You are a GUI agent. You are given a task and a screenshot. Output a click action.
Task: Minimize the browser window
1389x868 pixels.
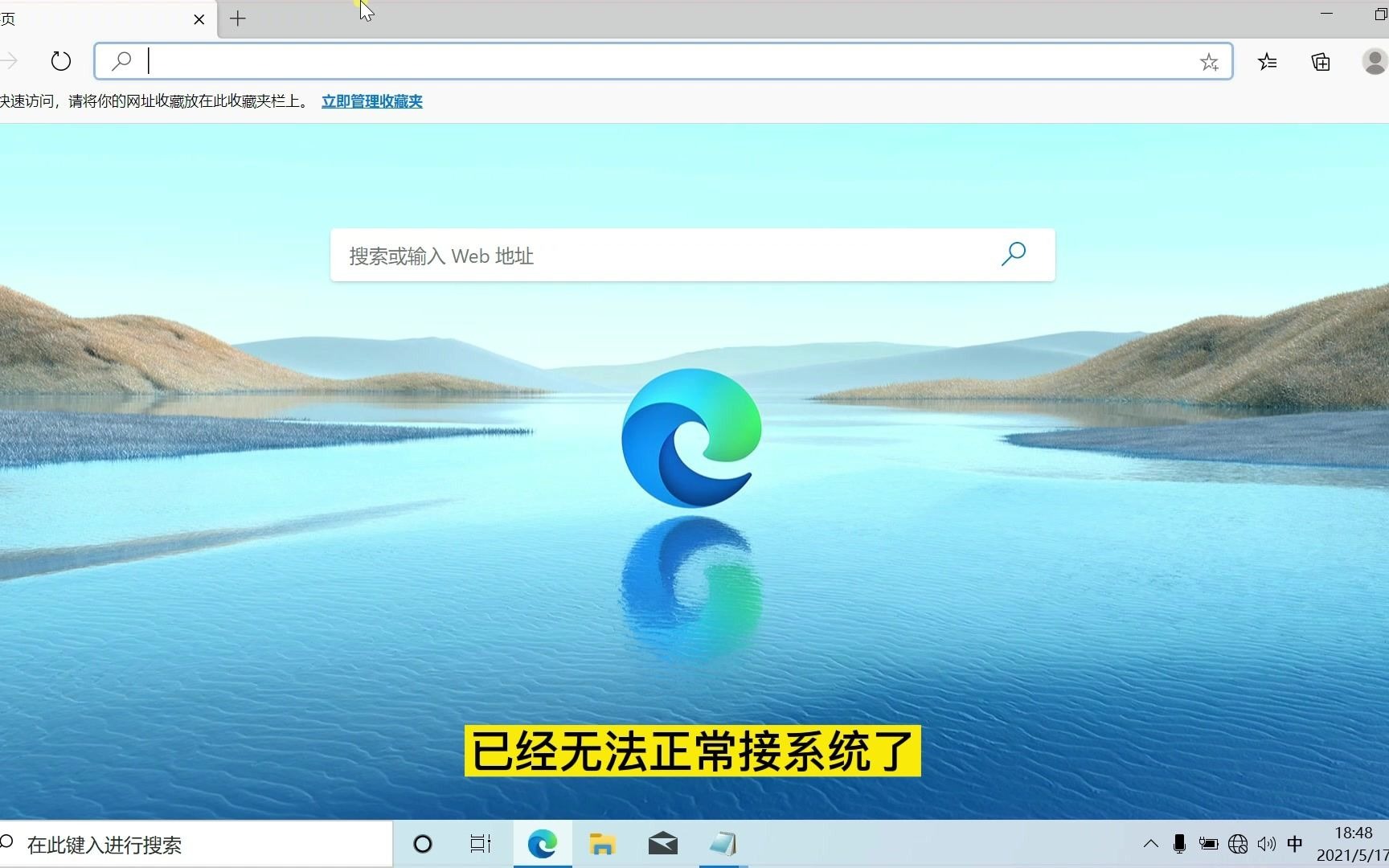pos(1326,14)
